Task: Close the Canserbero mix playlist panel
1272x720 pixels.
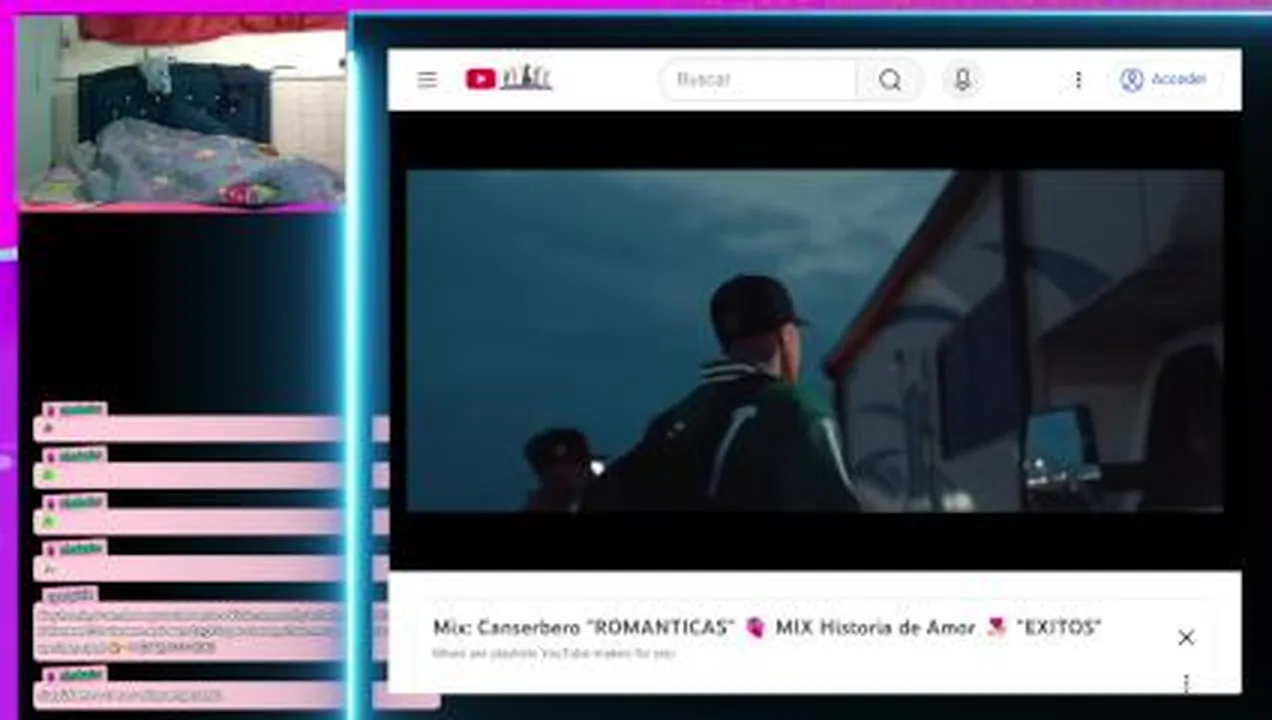Action: click(x=1186, y=637)
